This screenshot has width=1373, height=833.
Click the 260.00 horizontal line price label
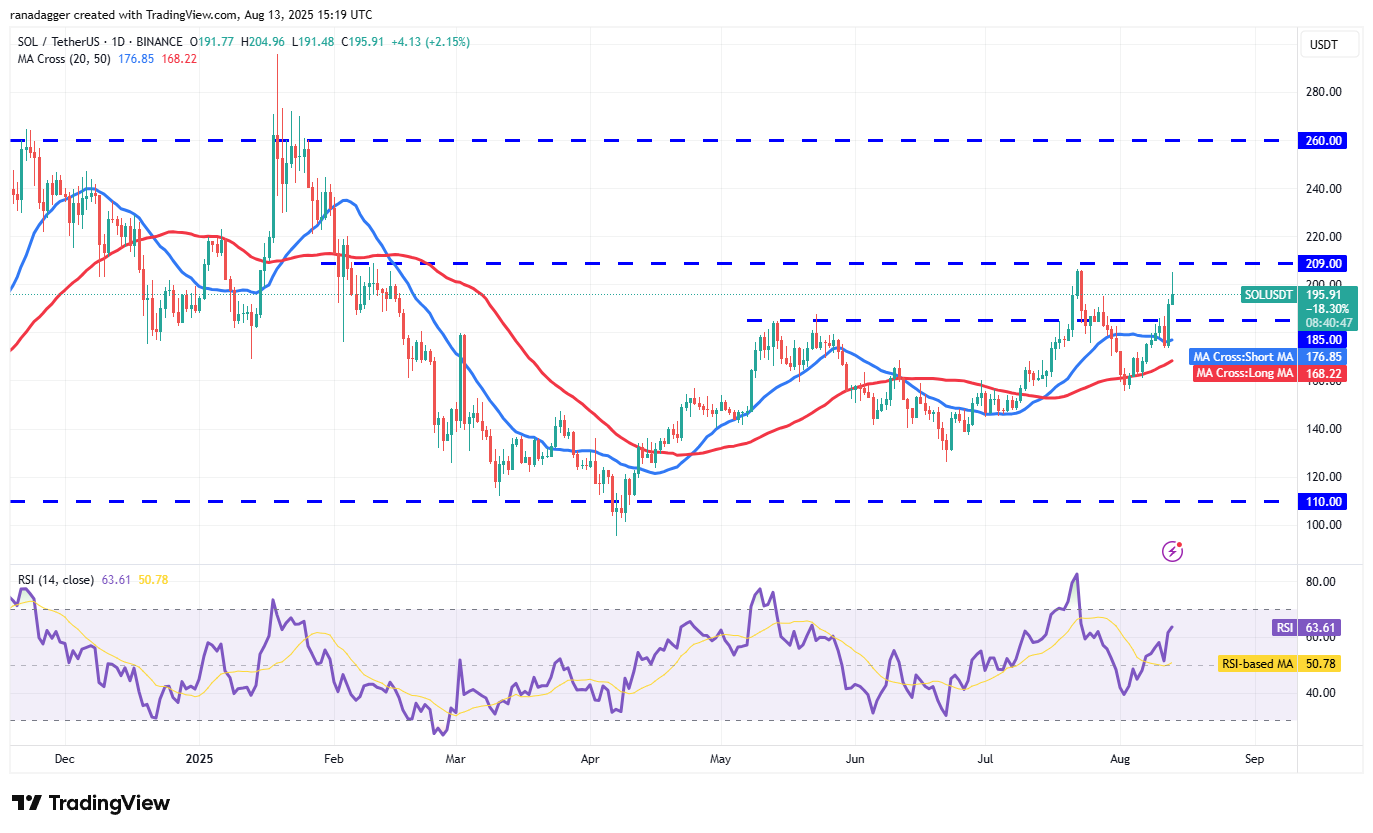(1322, 141)
